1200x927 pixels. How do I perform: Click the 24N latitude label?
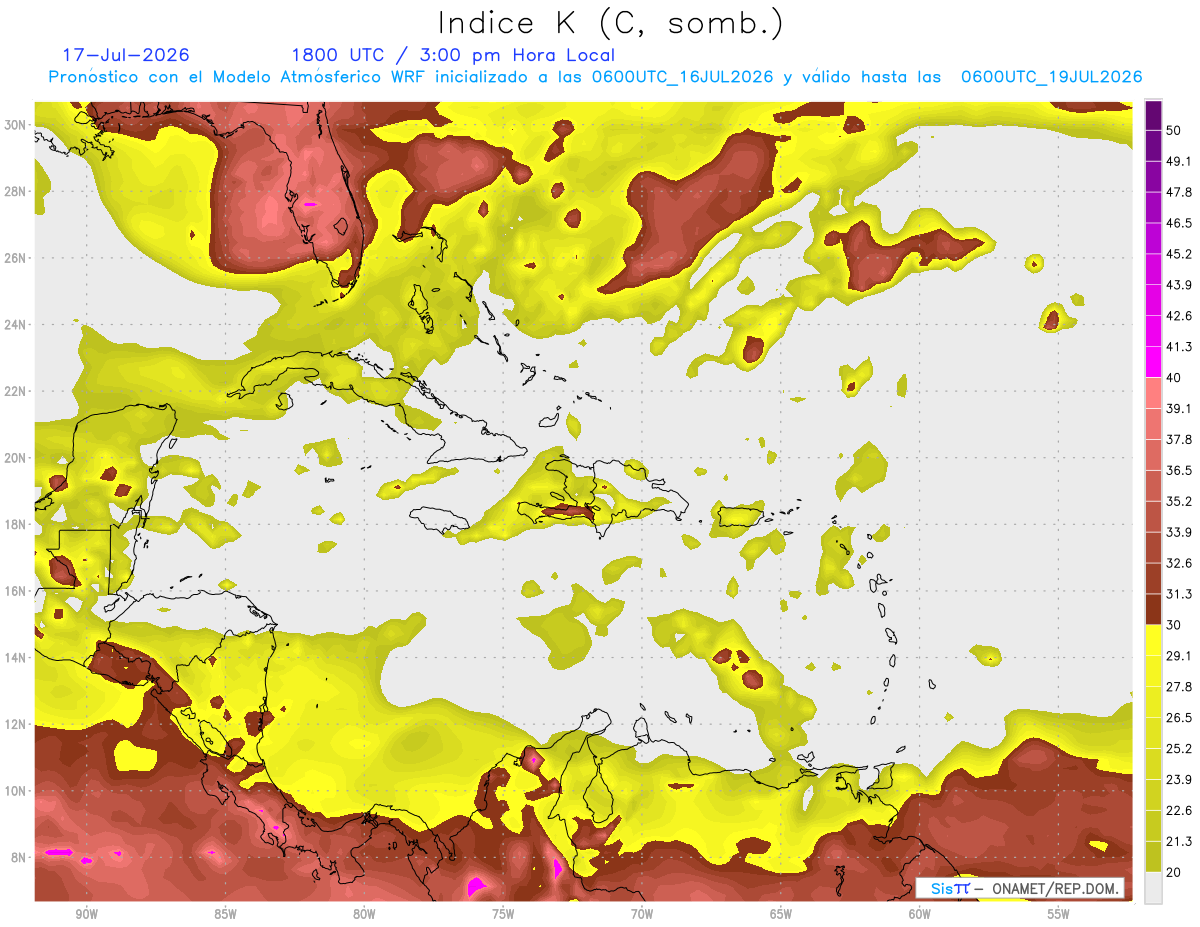pos(16,325)
